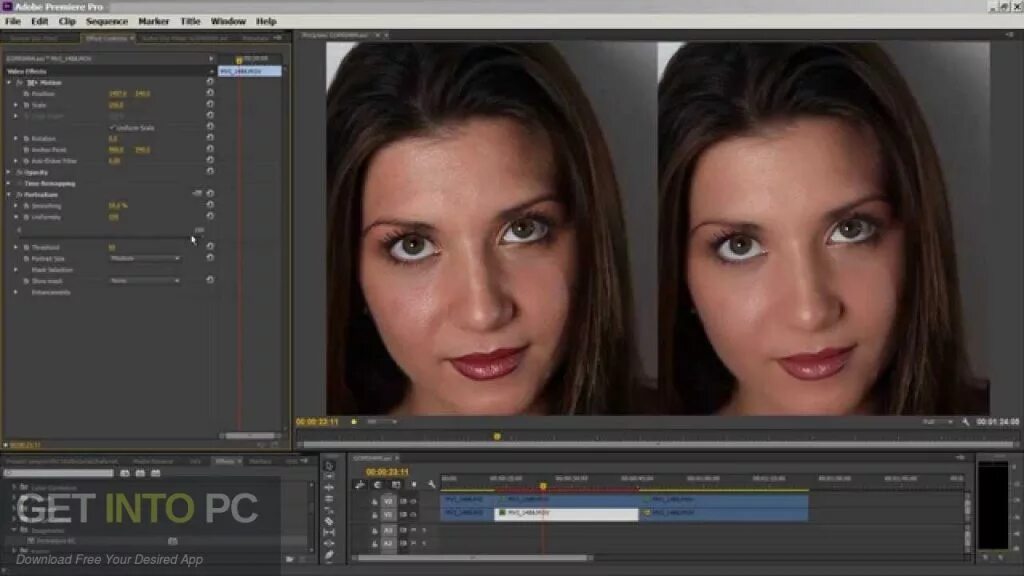The image size is (1024, 576).
Task: Toggle animation stopwatch for Smoothing
Action: click(x=27, y=206)
